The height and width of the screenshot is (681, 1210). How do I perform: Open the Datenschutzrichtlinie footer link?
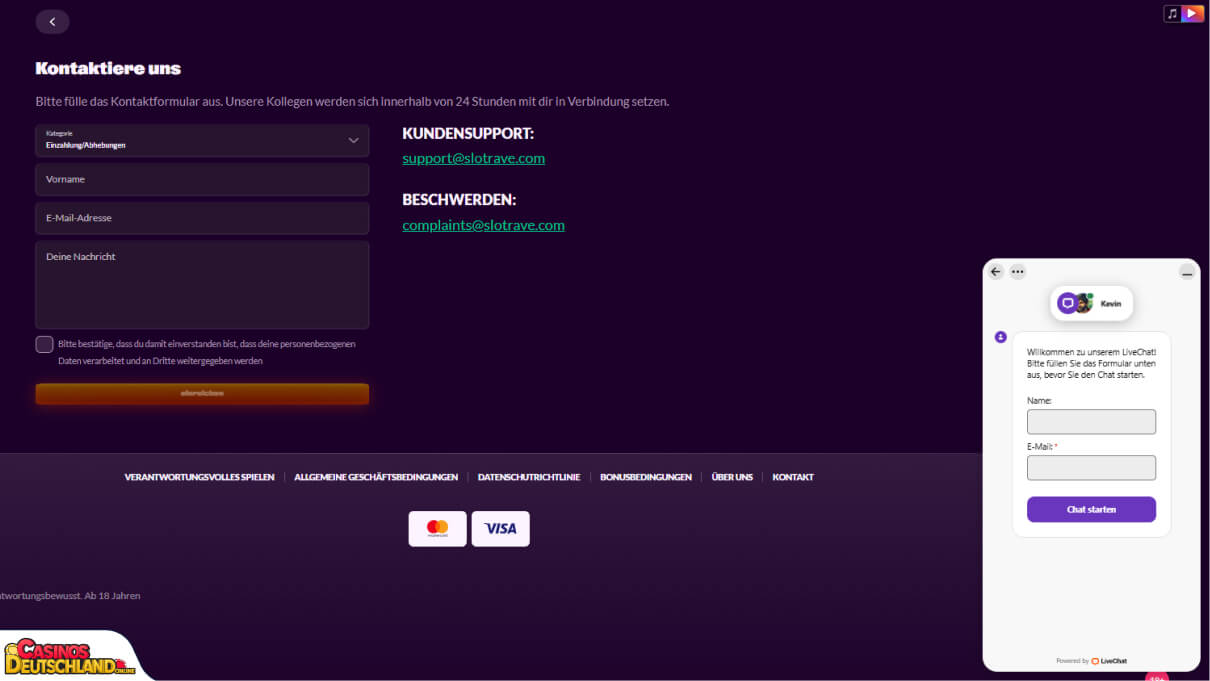click(529, 477)
